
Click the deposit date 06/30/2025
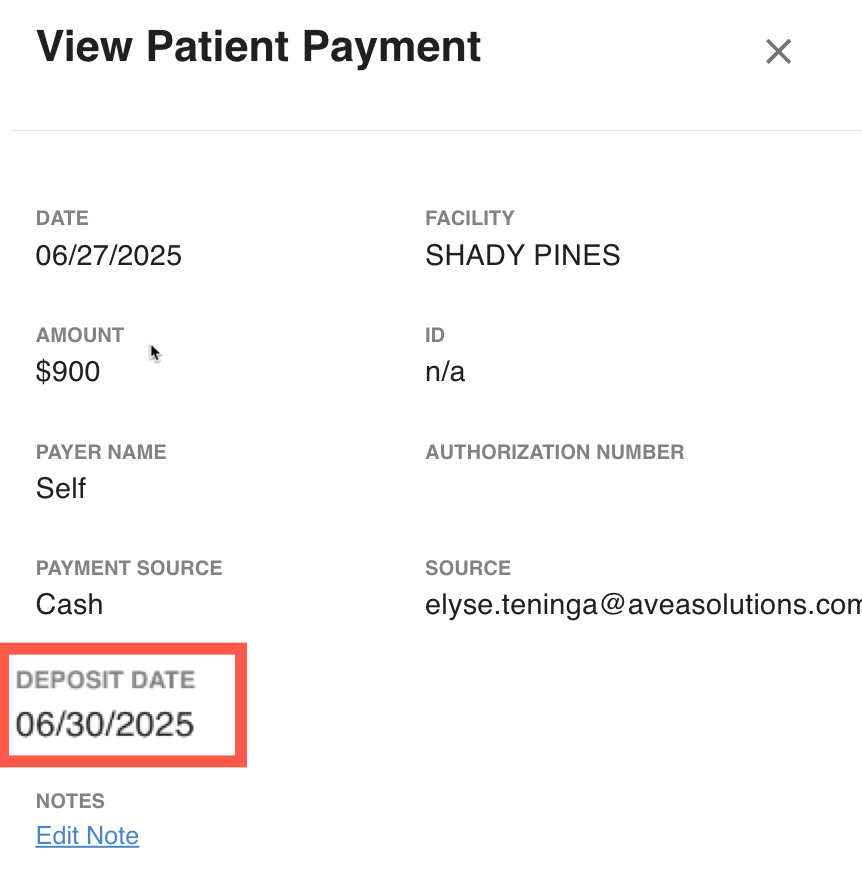point(105,724)
